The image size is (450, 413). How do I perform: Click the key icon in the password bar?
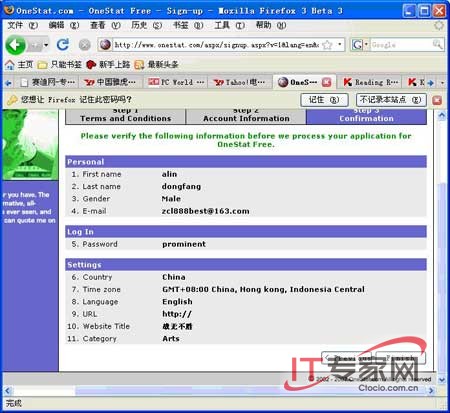[x=12, y=100]
